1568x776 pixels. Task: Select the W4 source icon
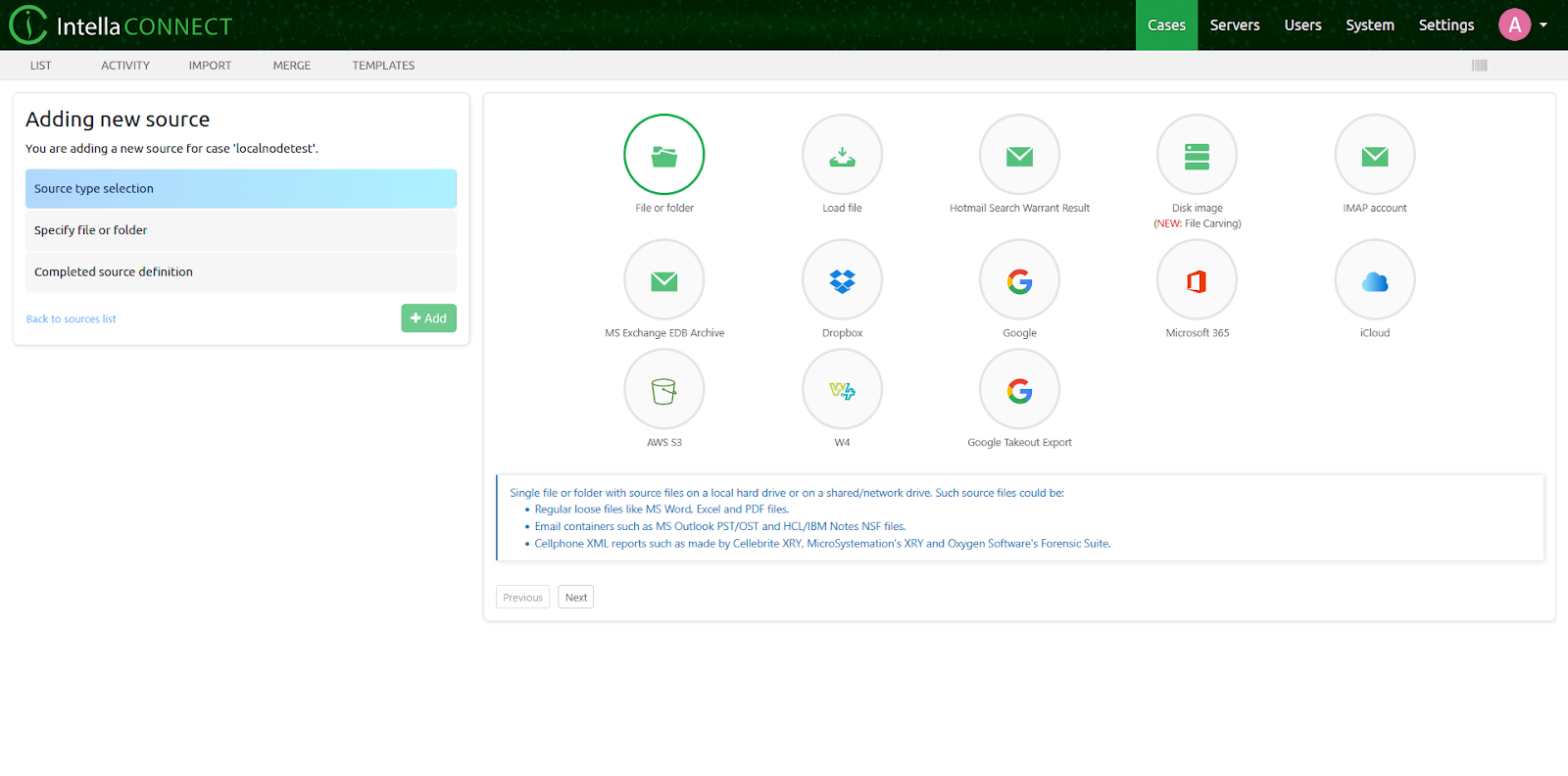click(842, 390)
